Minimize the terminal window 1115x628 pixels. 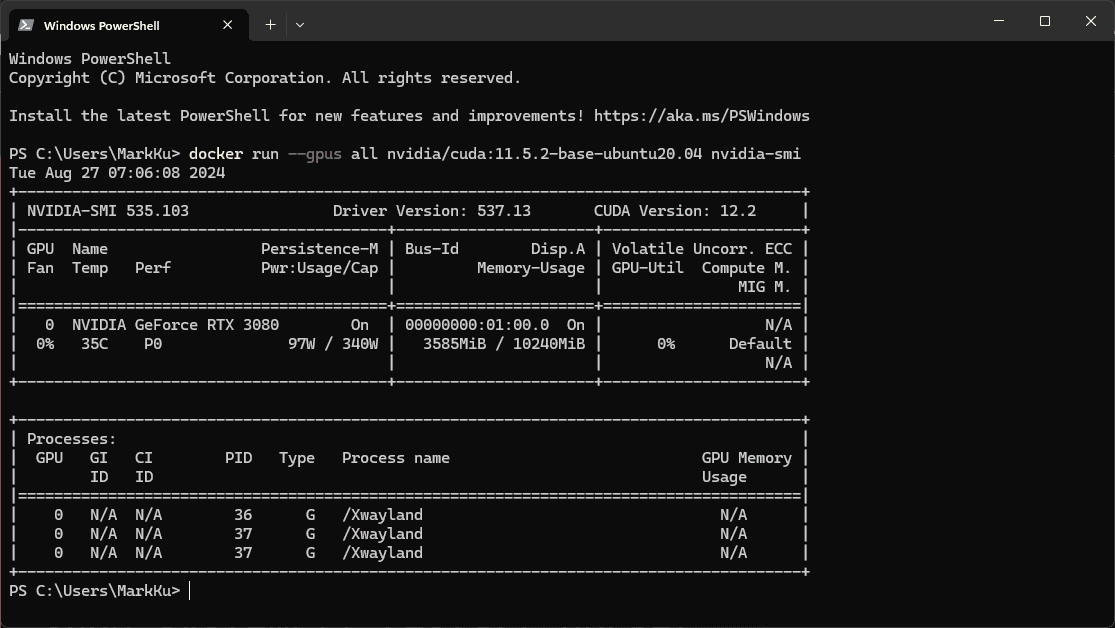click(x=1000, y=21)
